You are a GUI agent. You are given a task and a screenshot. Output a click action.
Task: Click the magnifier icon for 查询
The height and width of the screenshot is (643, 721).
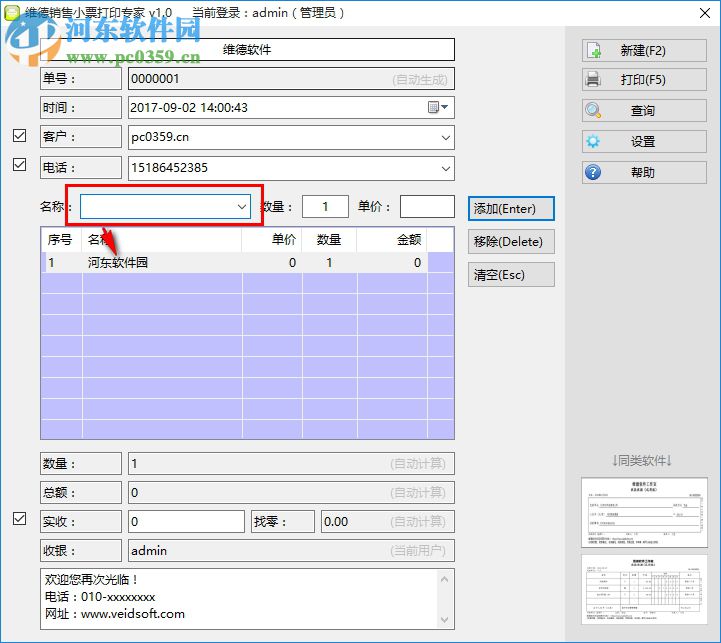[594, 111]
